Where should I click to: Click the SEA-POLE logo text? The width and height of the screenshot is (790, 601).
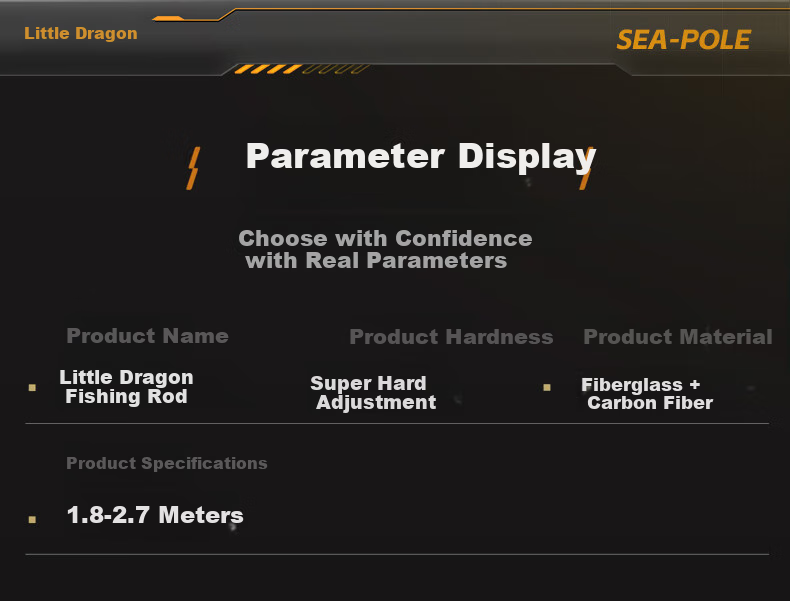click(683, 40)
